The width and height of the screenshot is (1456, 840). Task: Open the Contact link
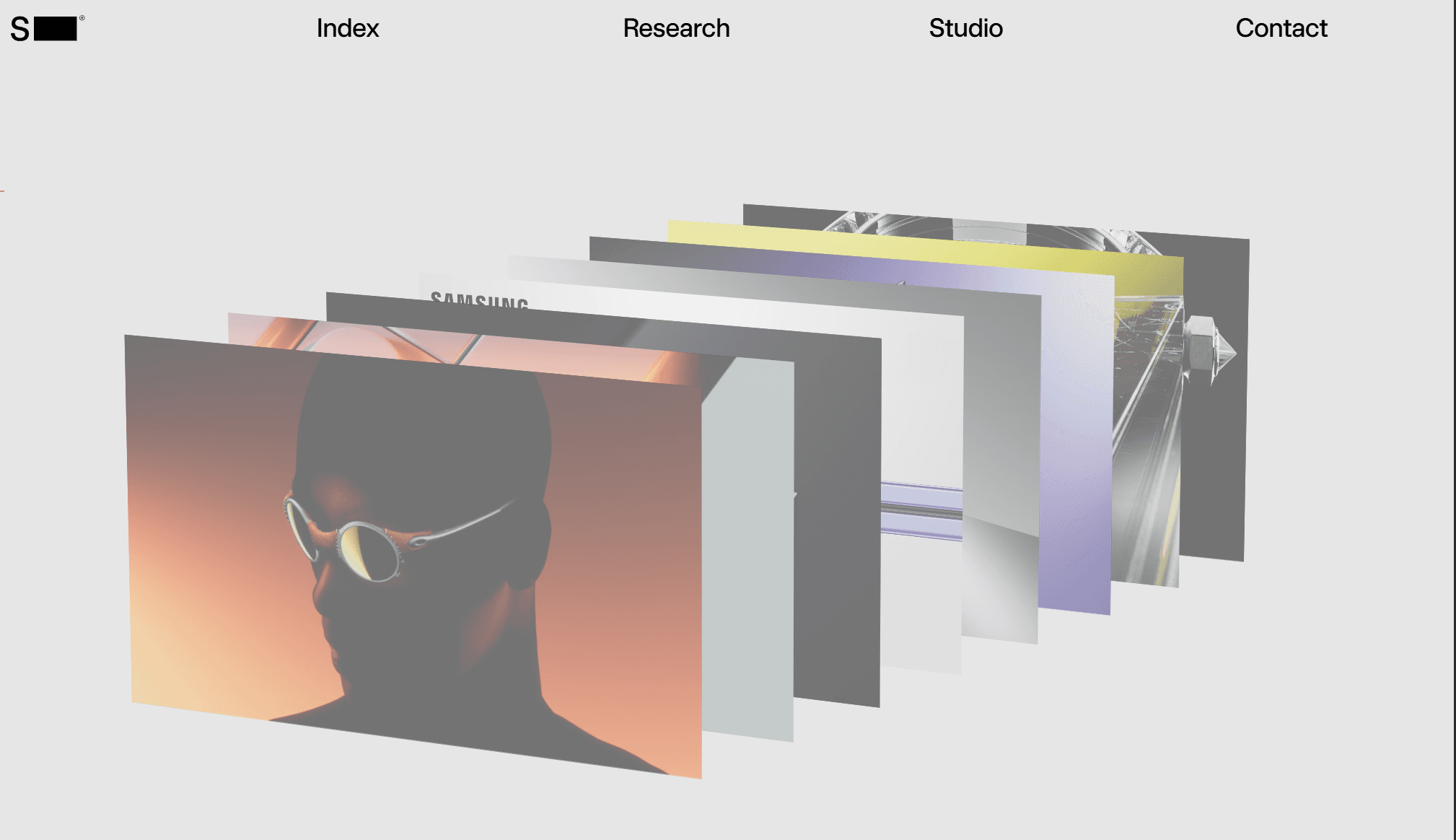pos(1281,28)
